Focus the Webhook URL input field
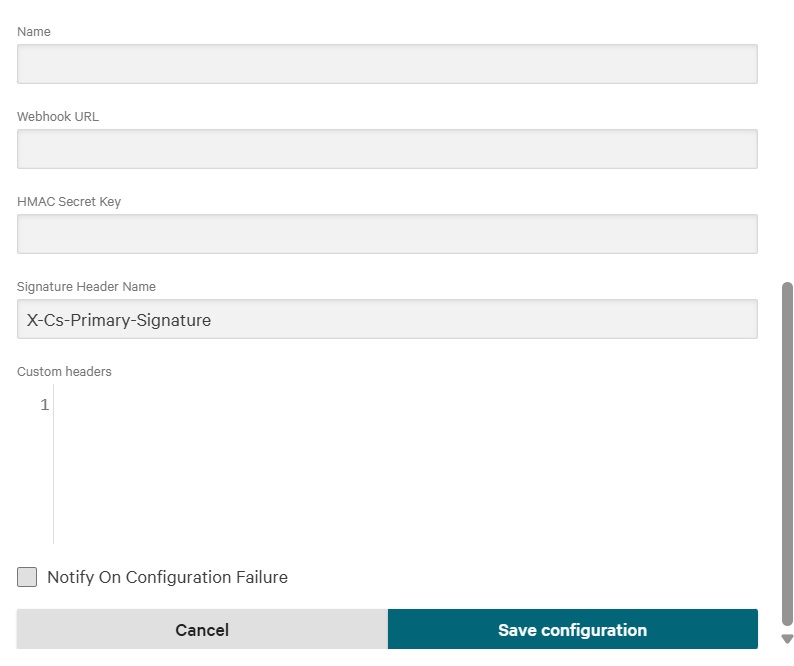The width and height of the screenshot is (794, 666). point(387,149)
